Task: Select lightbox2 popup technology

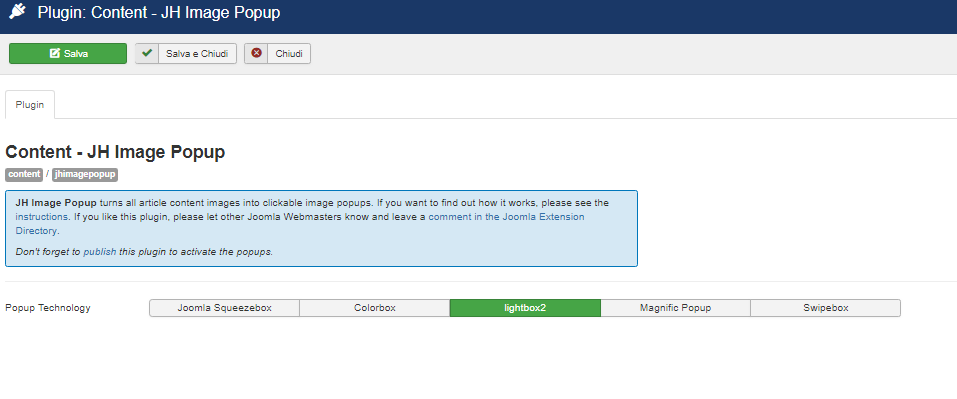Action: point(525,308)
